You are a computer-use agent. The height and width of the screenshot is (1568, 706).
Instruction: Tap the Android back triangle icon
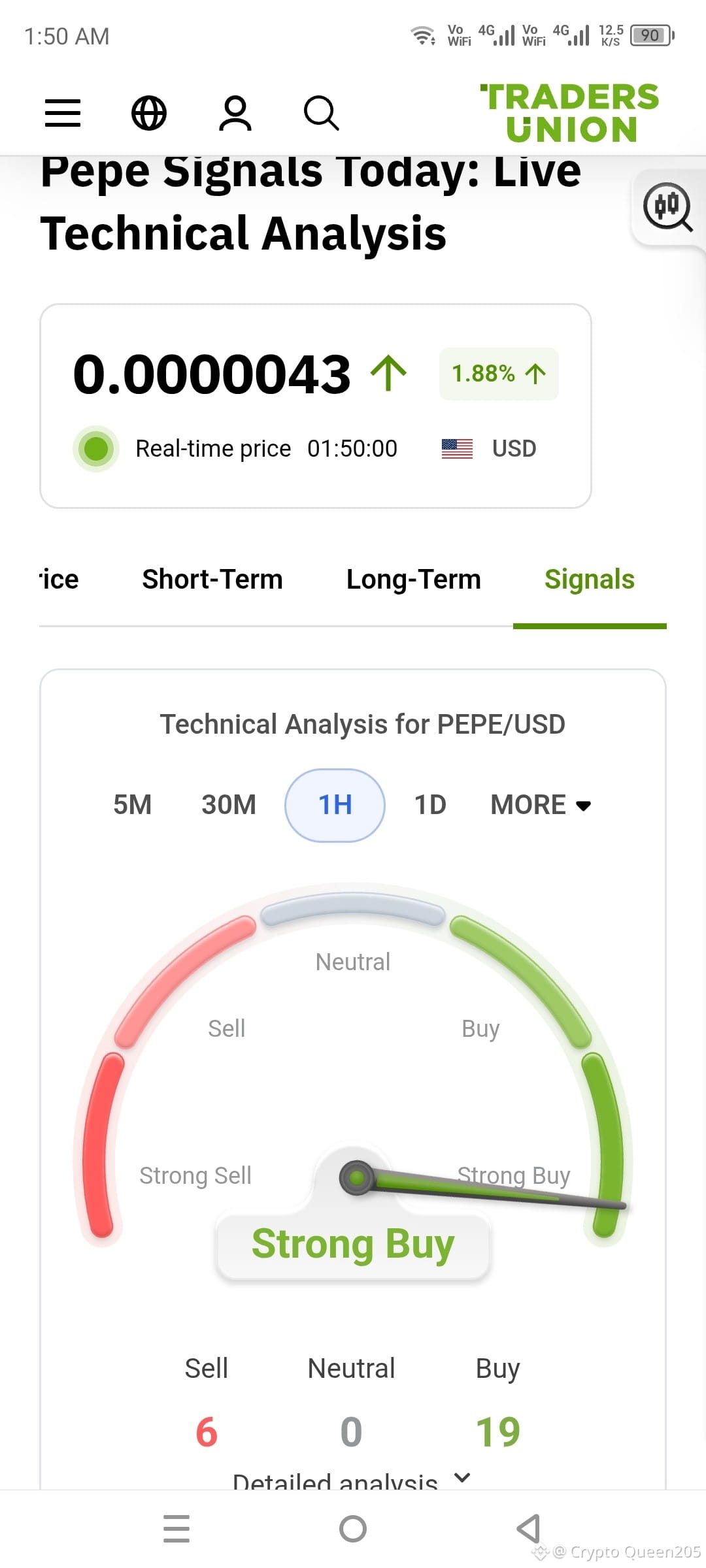point(528,1529)
